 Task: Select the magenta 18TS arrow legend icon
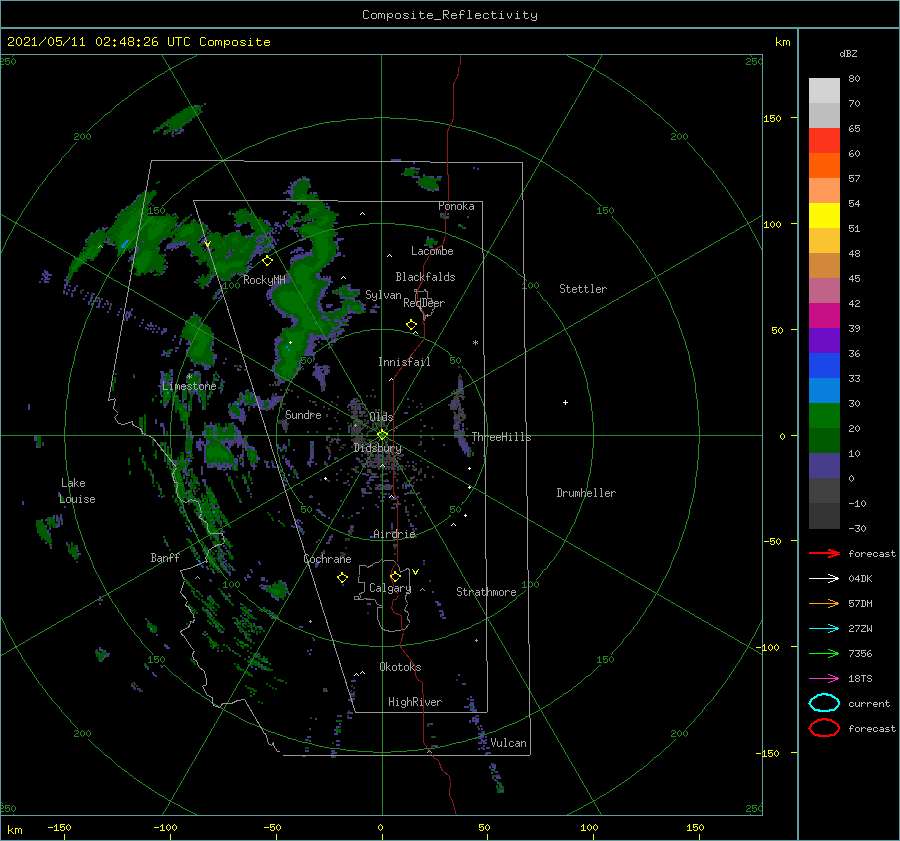(824, 679)
